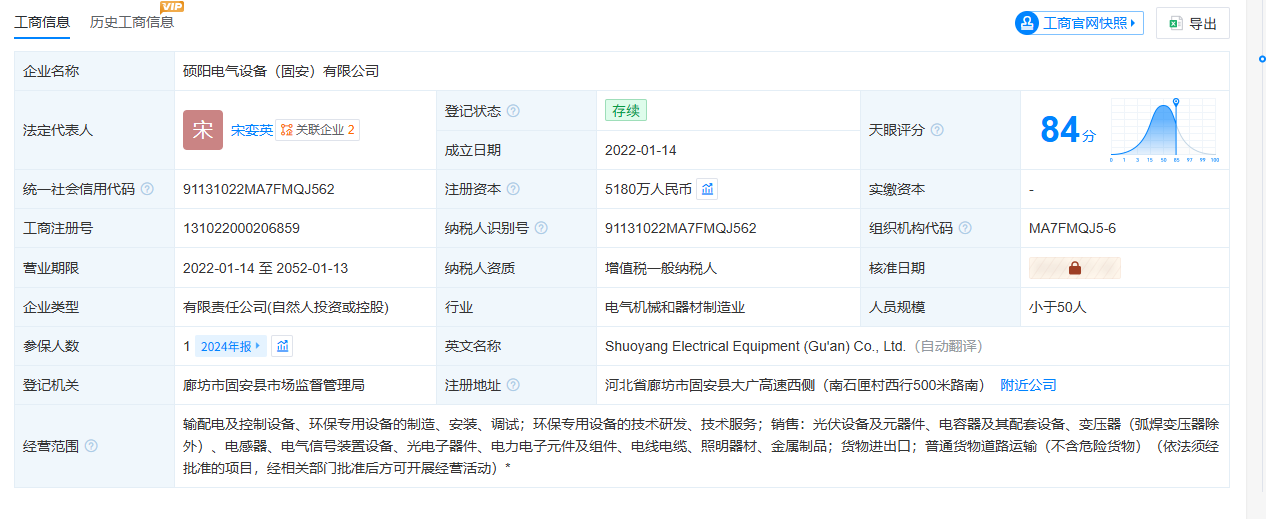Click the help icon beside 统一社会信用代码
This screenshot has width=1266, height=519.
tap(147, 189)
